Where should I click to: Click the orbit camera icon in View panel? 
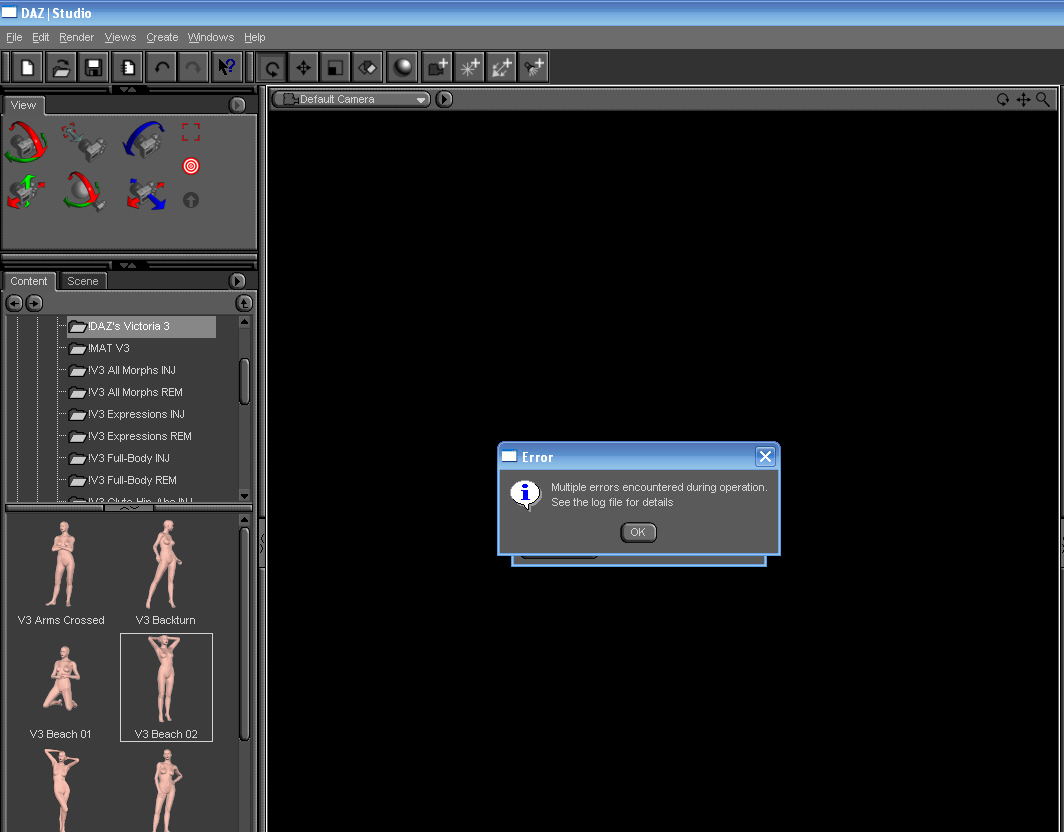tap(26, 142)
